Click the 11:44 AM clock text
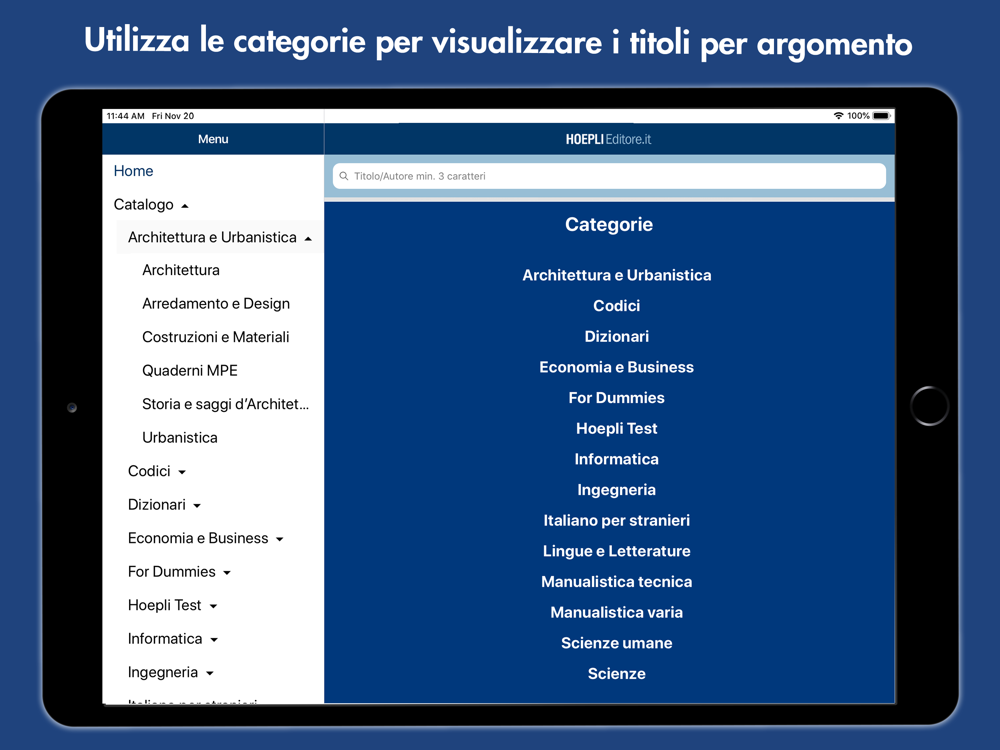Screen dimensions: 1000x750 pos(126,115)
